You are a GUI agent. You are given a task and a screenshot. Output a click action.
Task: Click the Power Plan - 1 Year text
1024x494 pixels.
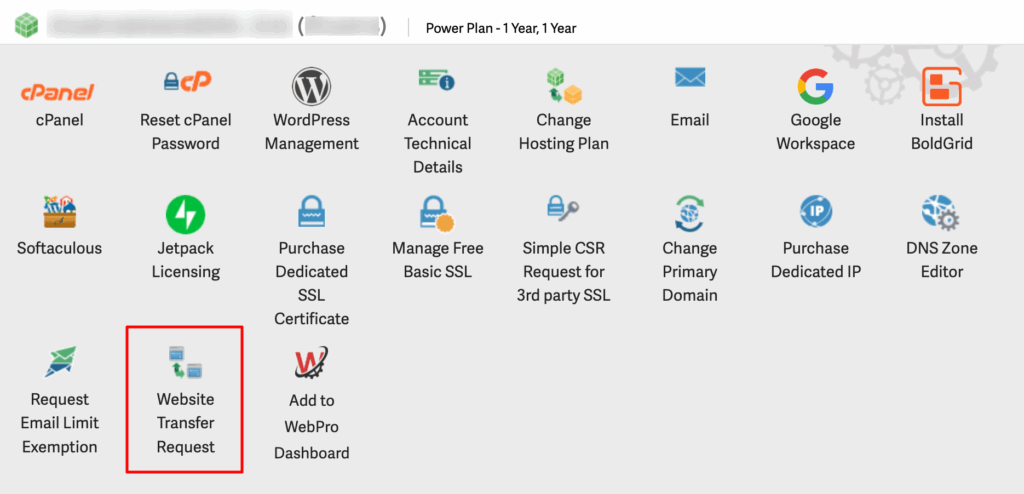coord(501,28)
